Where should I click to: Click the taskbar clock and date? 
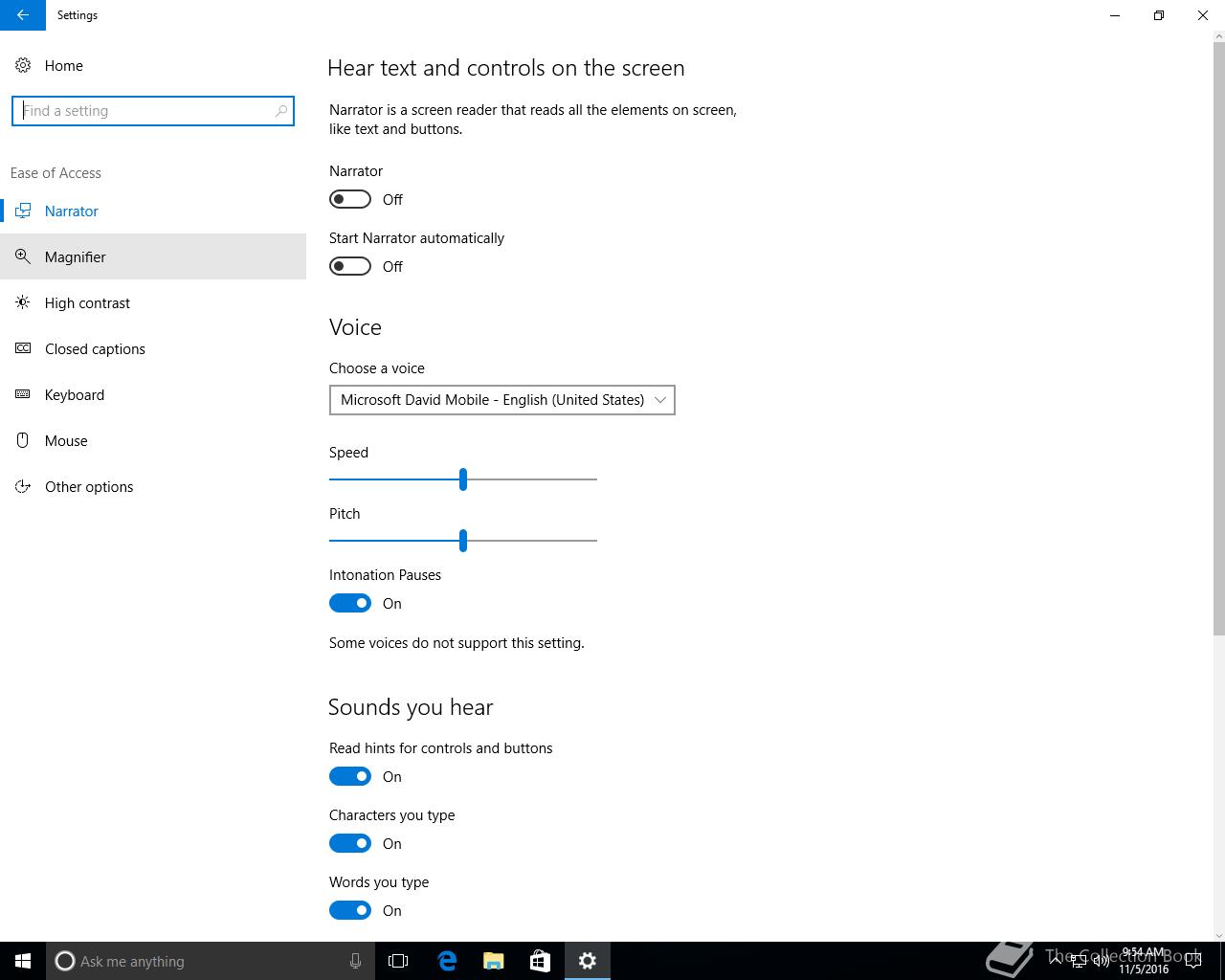click(1144, 961)
